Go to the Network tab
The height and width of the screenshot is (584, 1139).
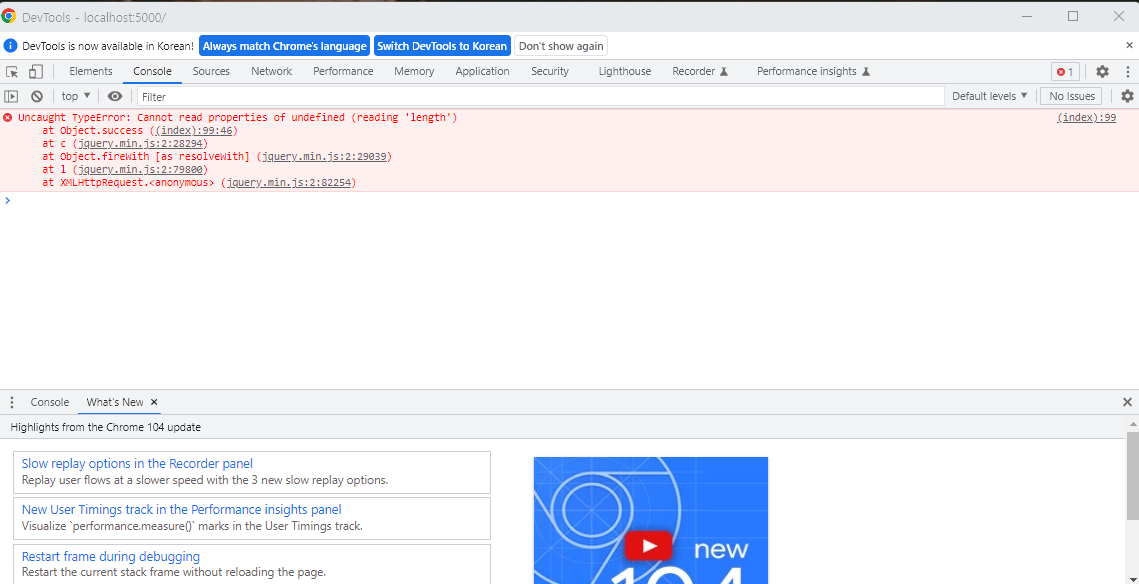(272, 71)
